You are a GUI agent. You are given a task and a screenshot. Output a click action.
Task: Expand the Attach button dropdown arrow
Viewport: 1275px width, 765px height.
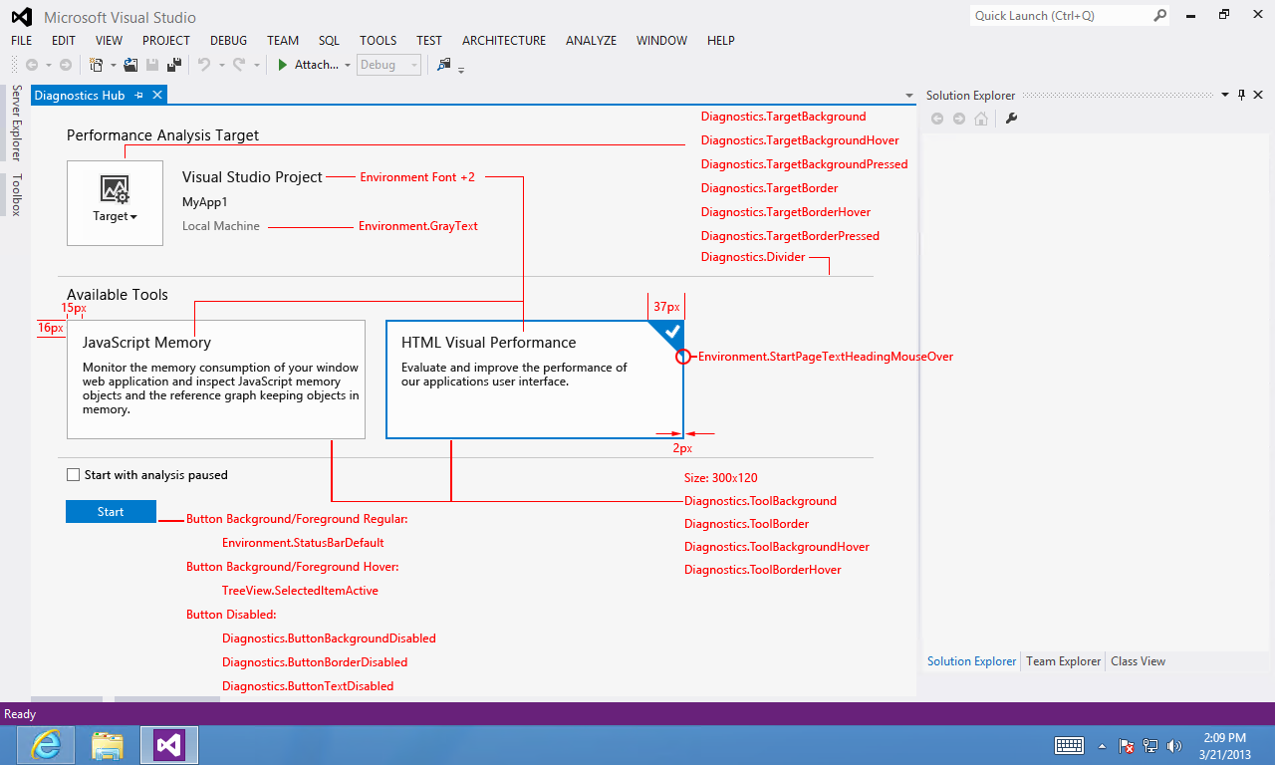pos(347,66)
